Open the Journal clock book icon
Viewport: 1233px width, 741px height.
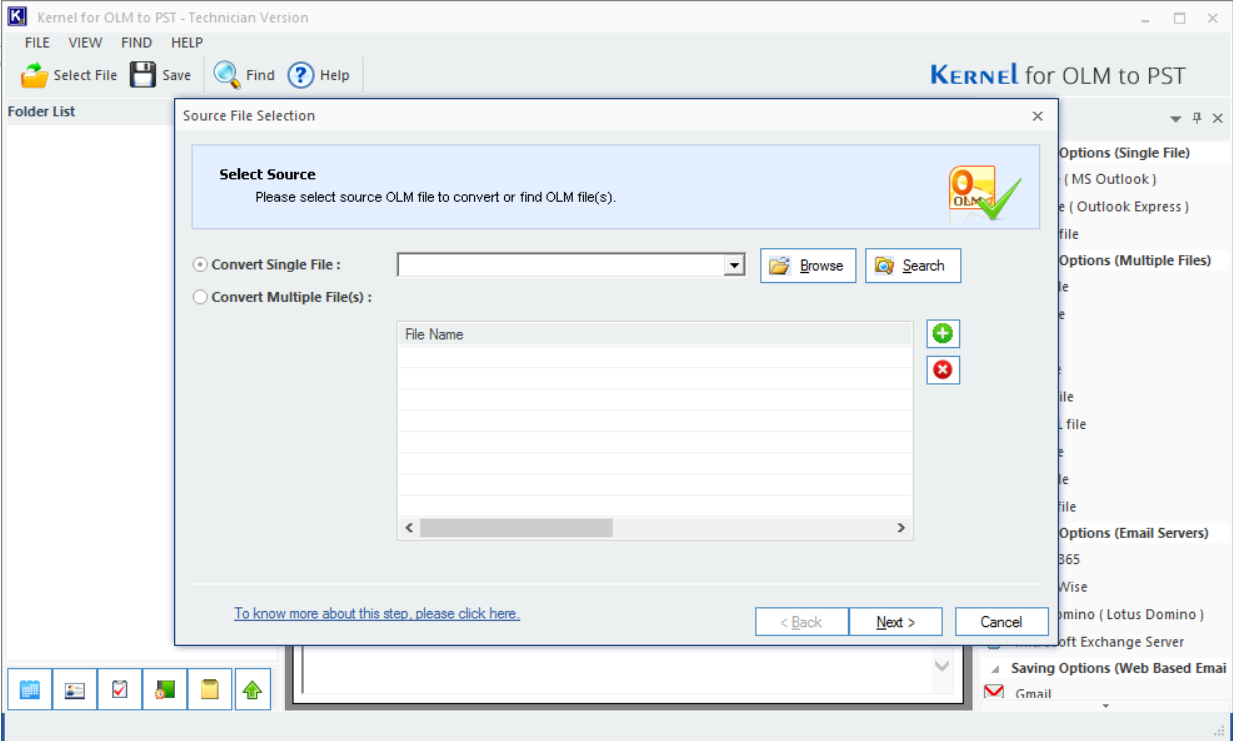[165, 690]
